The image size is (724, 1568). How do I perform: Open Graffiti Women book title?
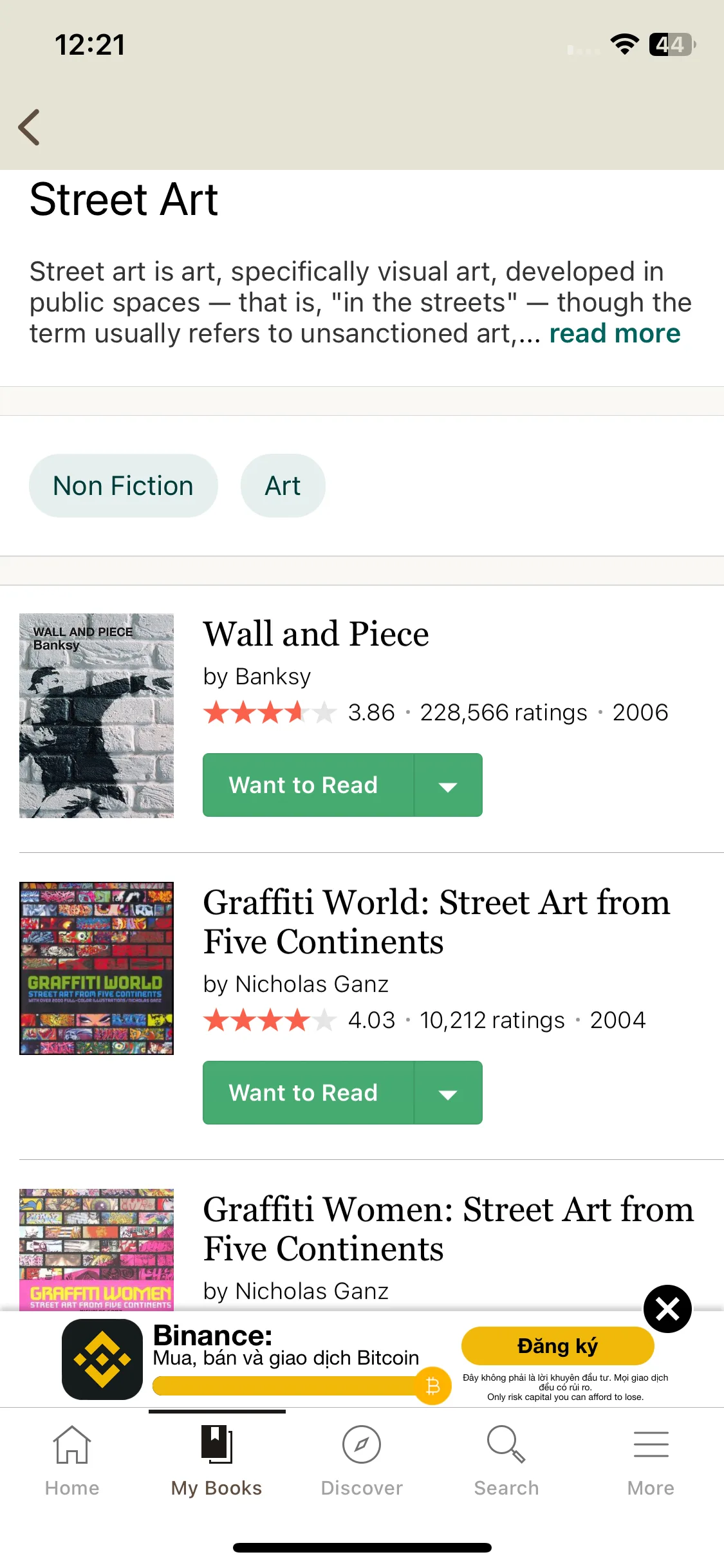pos(449,1229)
